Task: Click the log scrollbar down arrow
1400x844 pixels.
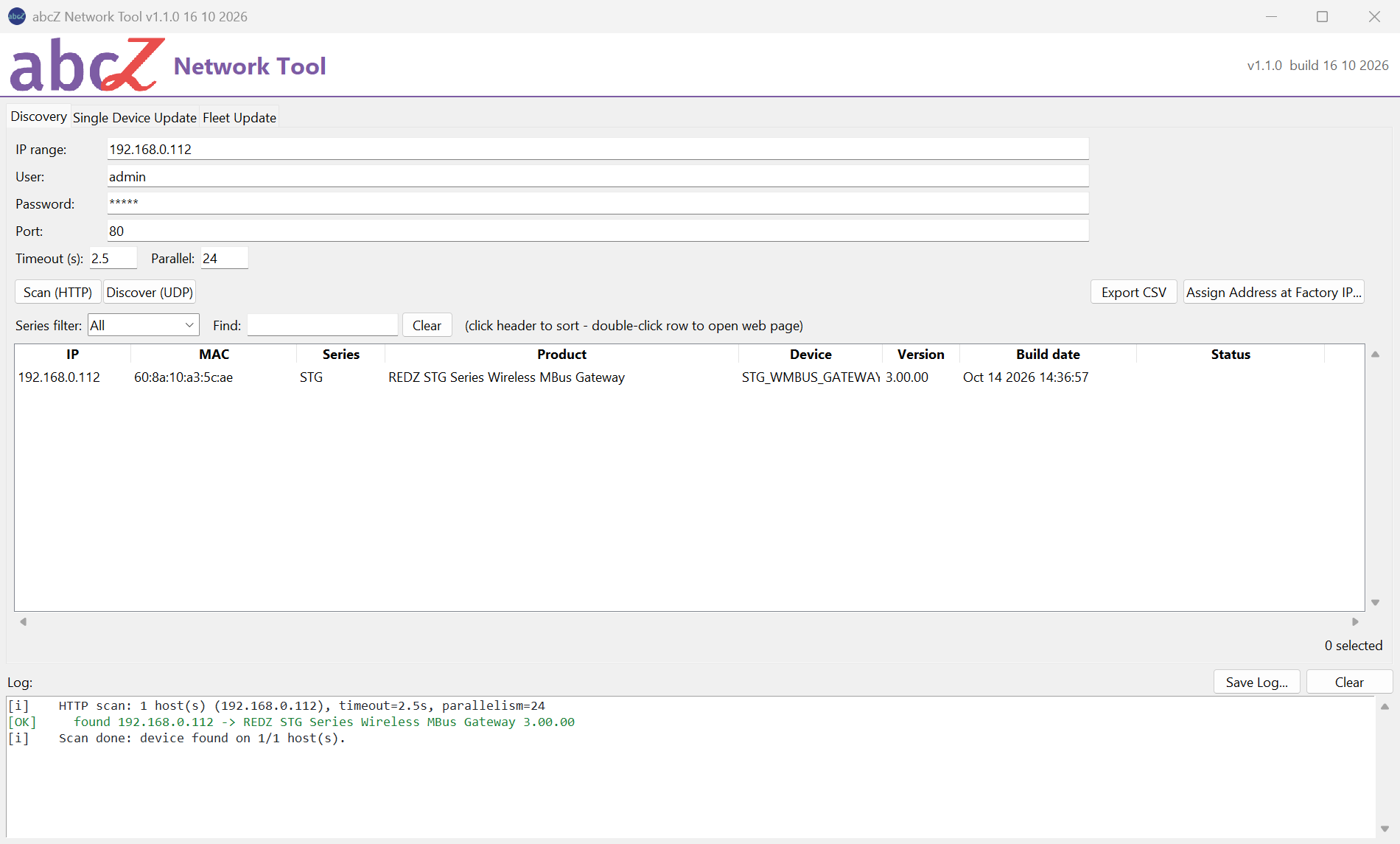Action: pos(1385,829)
